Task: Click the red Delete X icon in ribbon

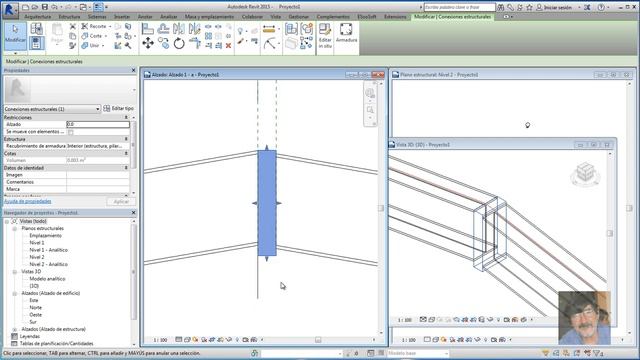Action: pos(229,46)
